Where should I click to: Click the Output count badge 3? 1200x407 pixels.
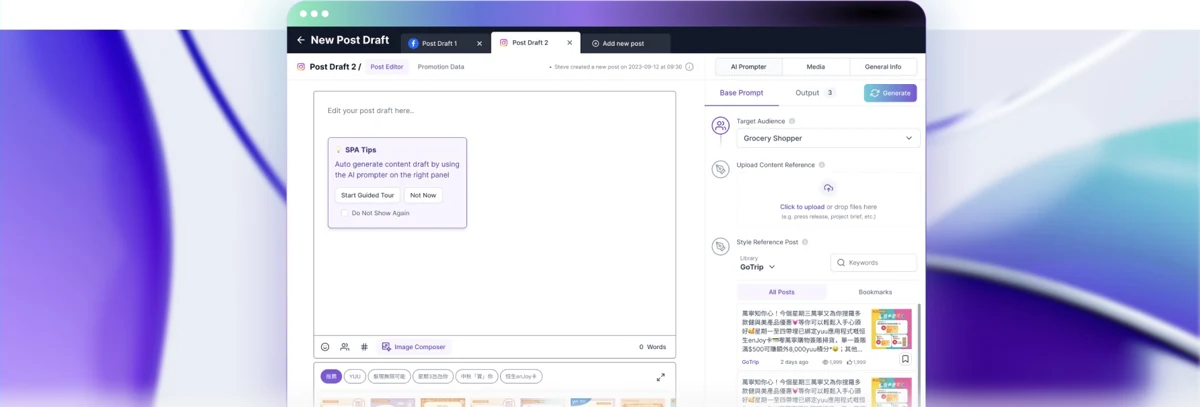[829, 93]
